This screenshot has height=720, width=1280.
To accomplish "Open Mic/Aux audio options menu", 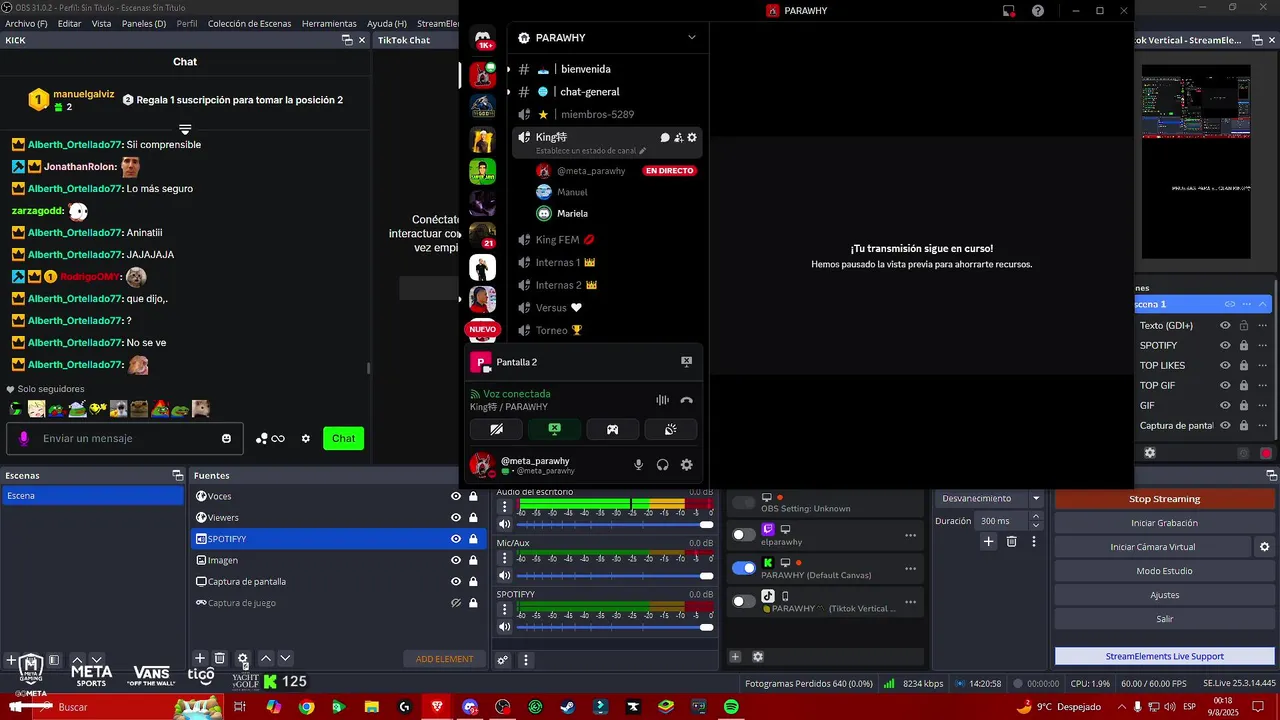I will [505, 558].
